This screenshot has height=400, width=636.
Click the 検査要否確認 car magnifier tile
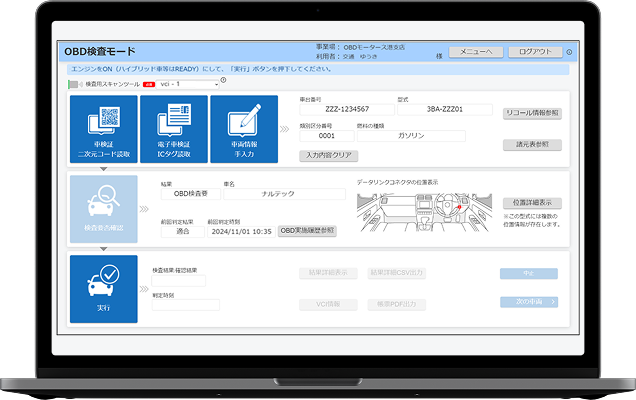104,209
